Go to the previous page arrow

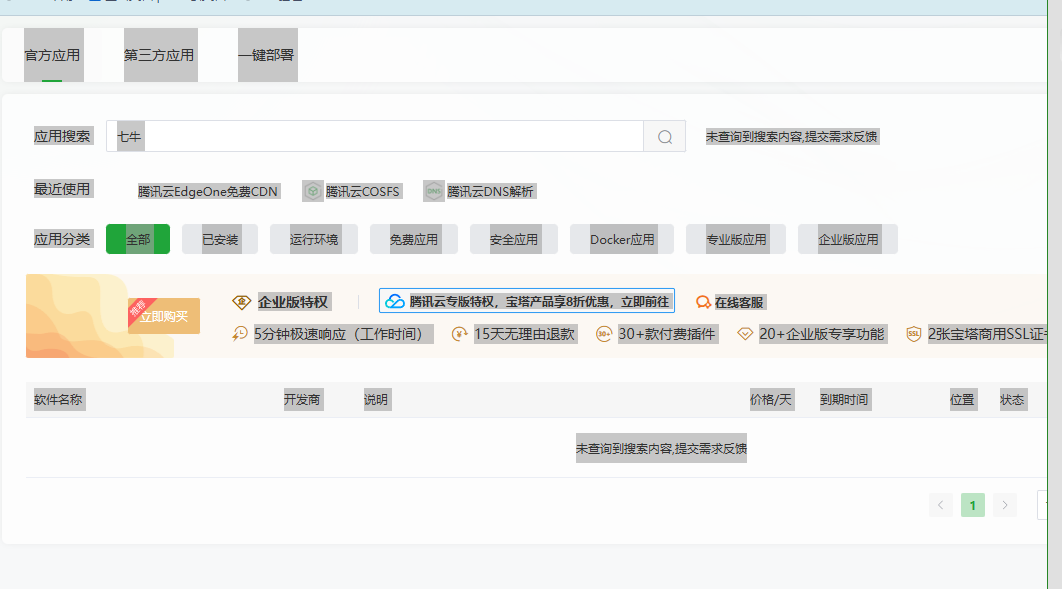click(x=941, y=505)
